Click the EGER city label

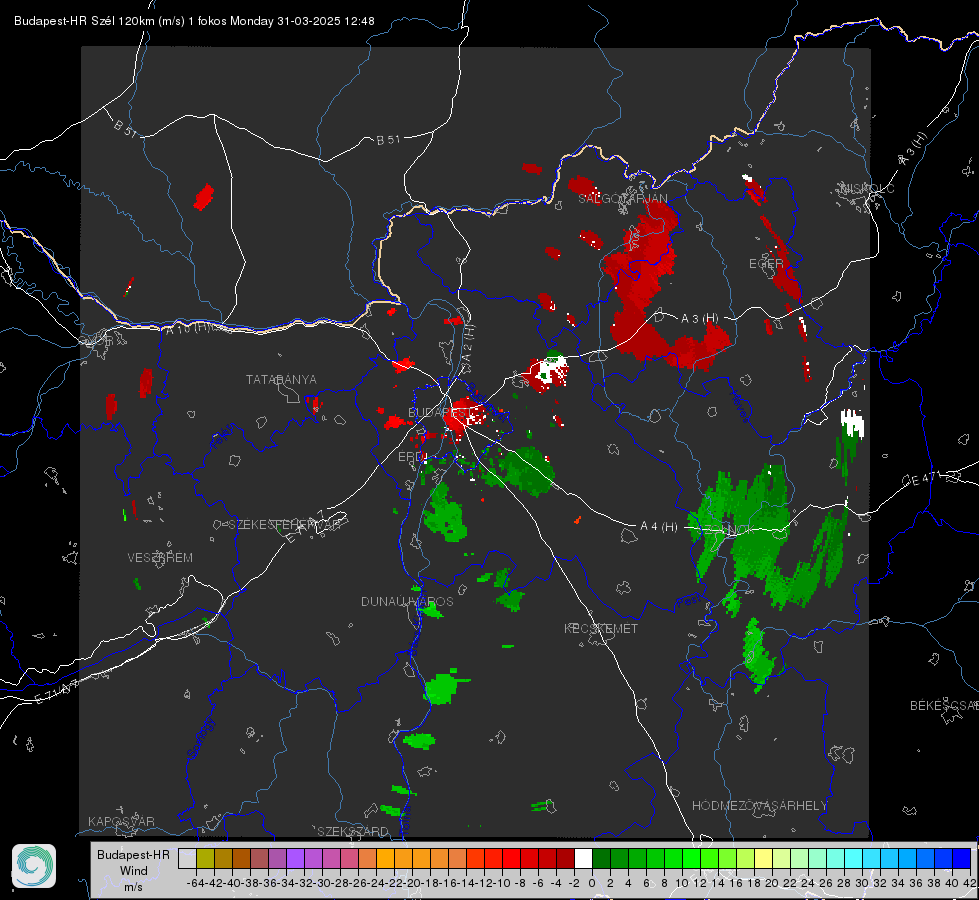coord(766,264)
